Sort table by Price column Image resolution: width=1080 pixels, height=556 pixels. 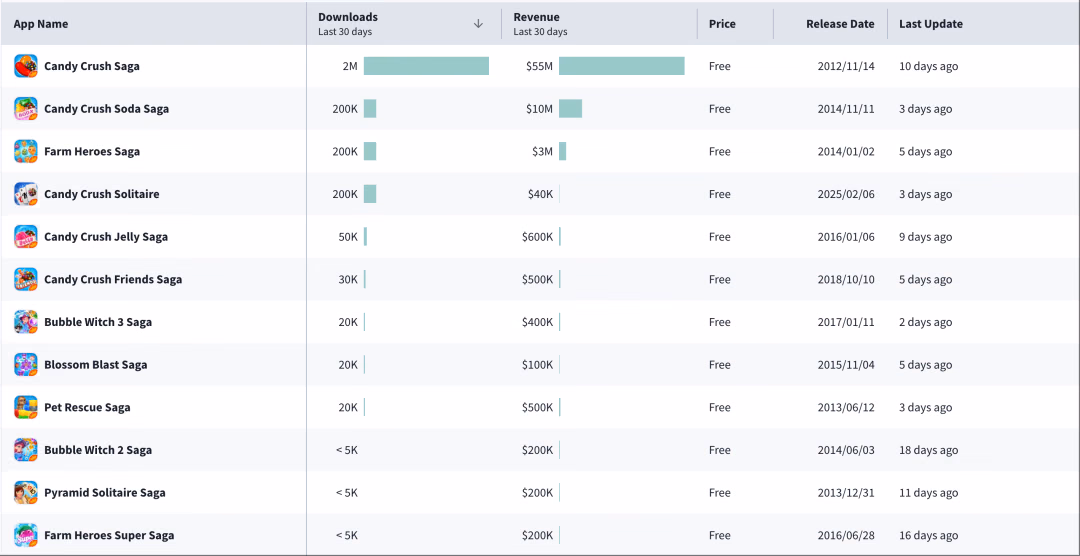coord(722,24)
